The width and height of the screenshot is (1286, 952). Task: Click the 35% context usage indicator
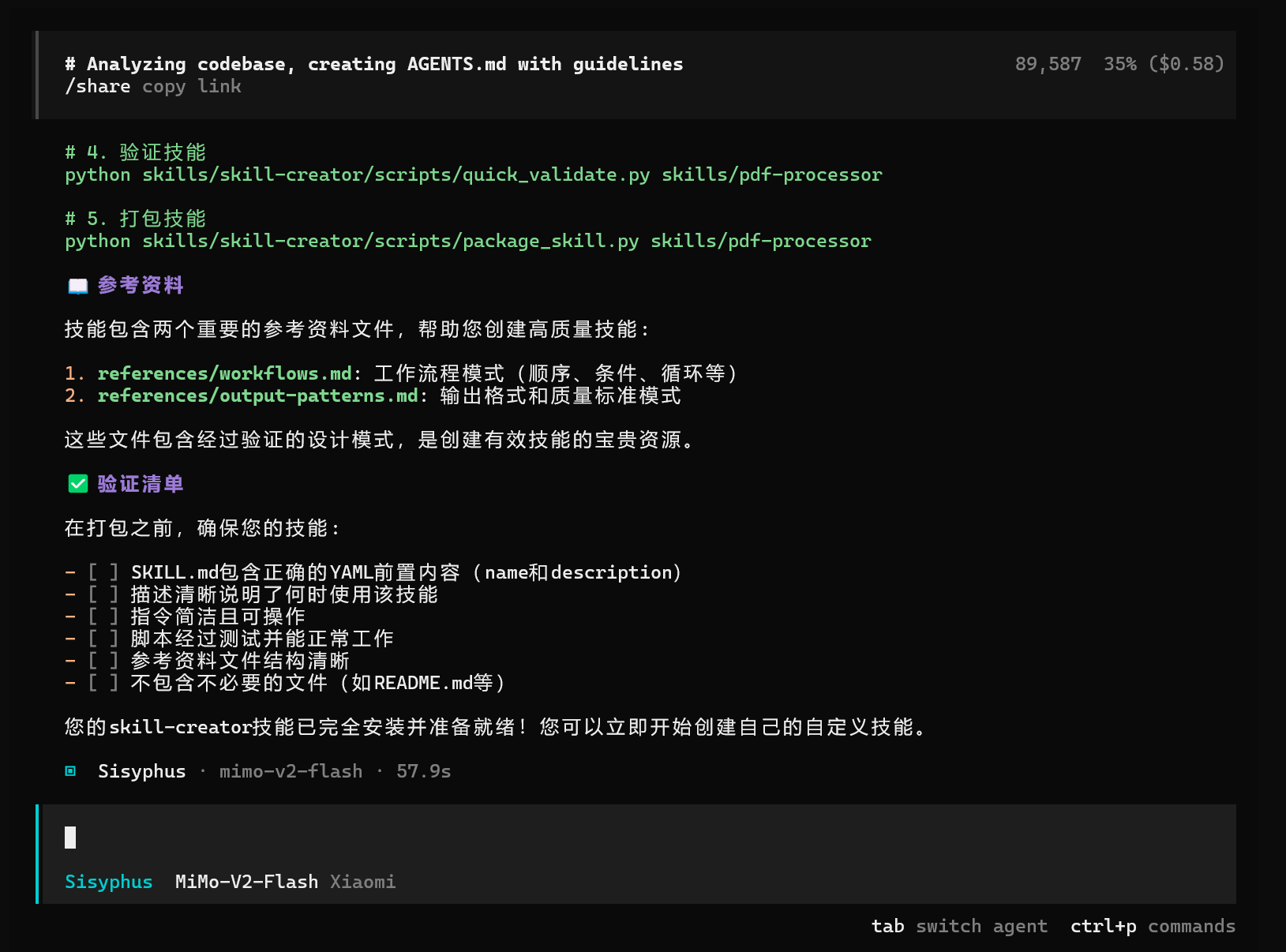click(1119, 64)
